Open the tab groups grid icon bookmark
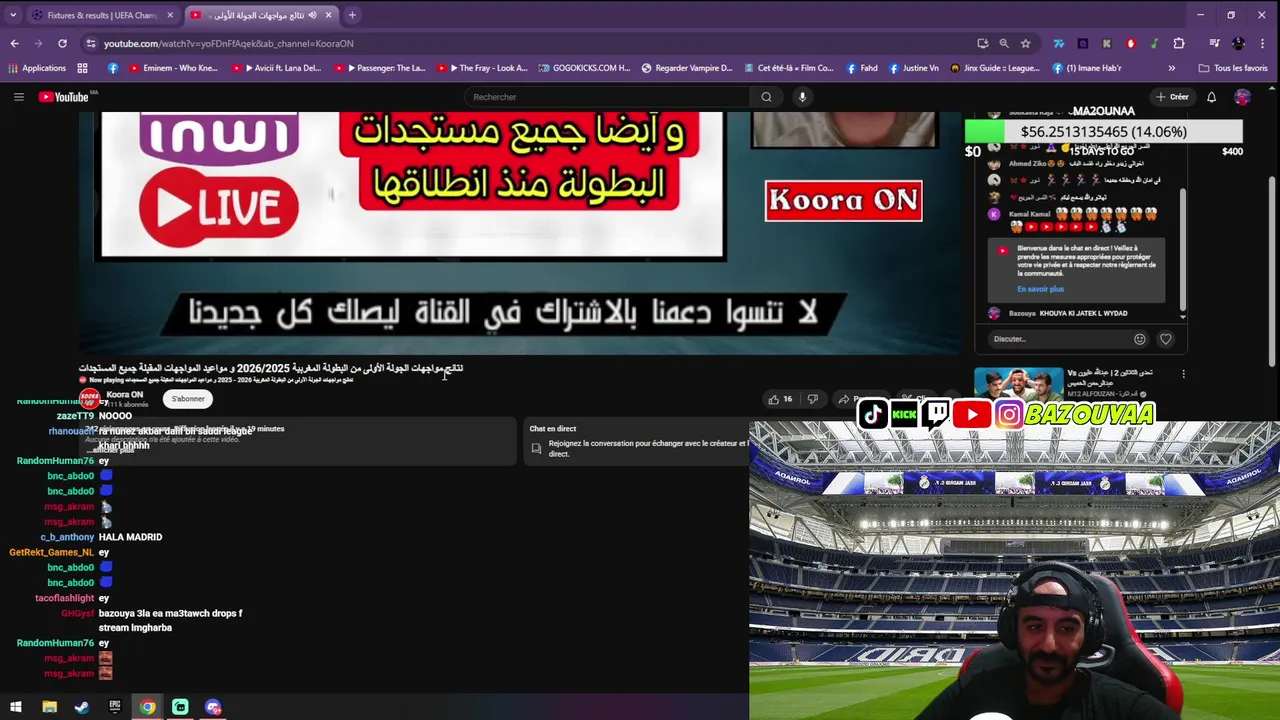 (82, 68)
